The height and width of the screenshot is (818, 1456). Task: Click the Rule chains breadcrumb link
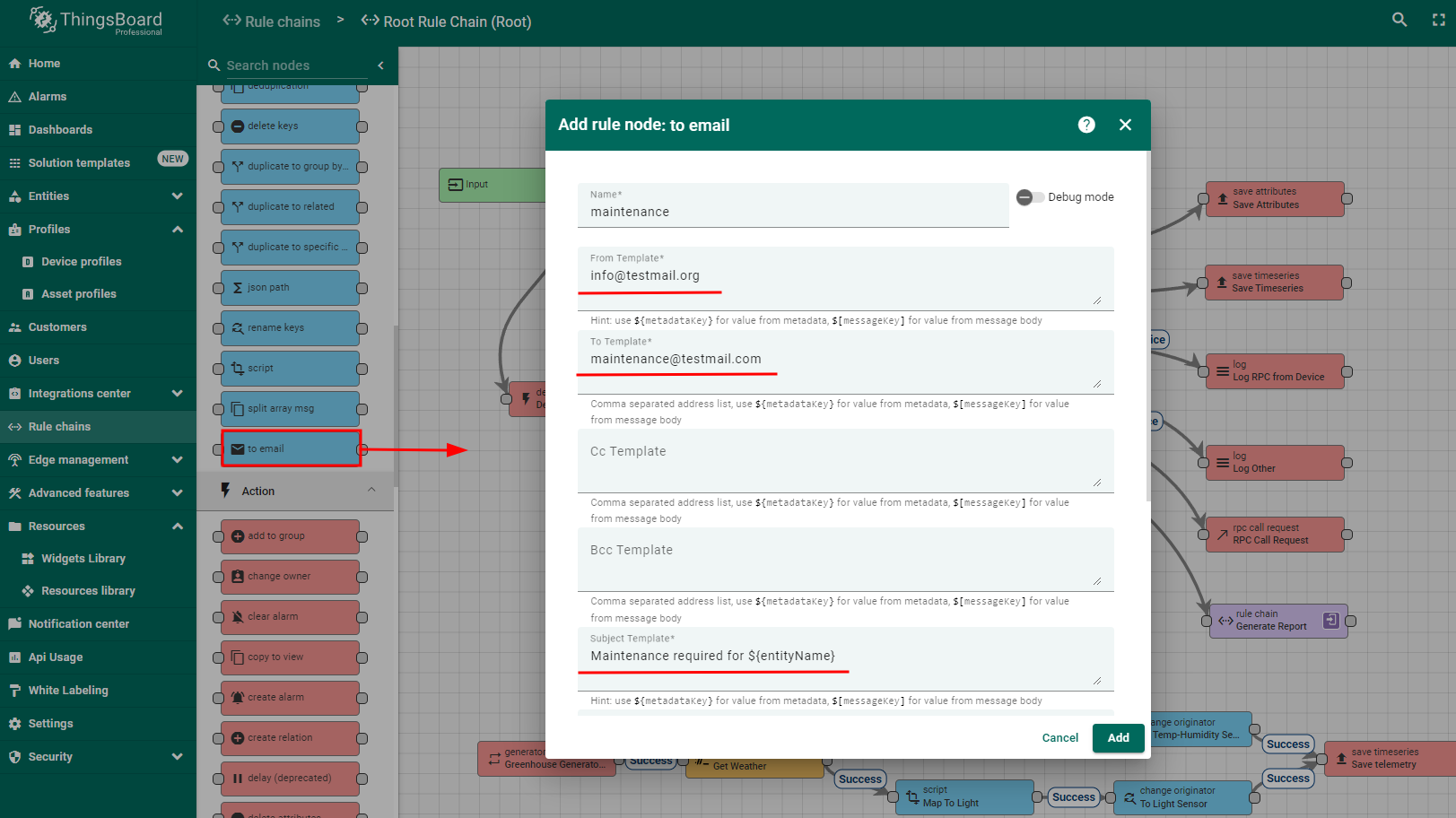point(272,22)
